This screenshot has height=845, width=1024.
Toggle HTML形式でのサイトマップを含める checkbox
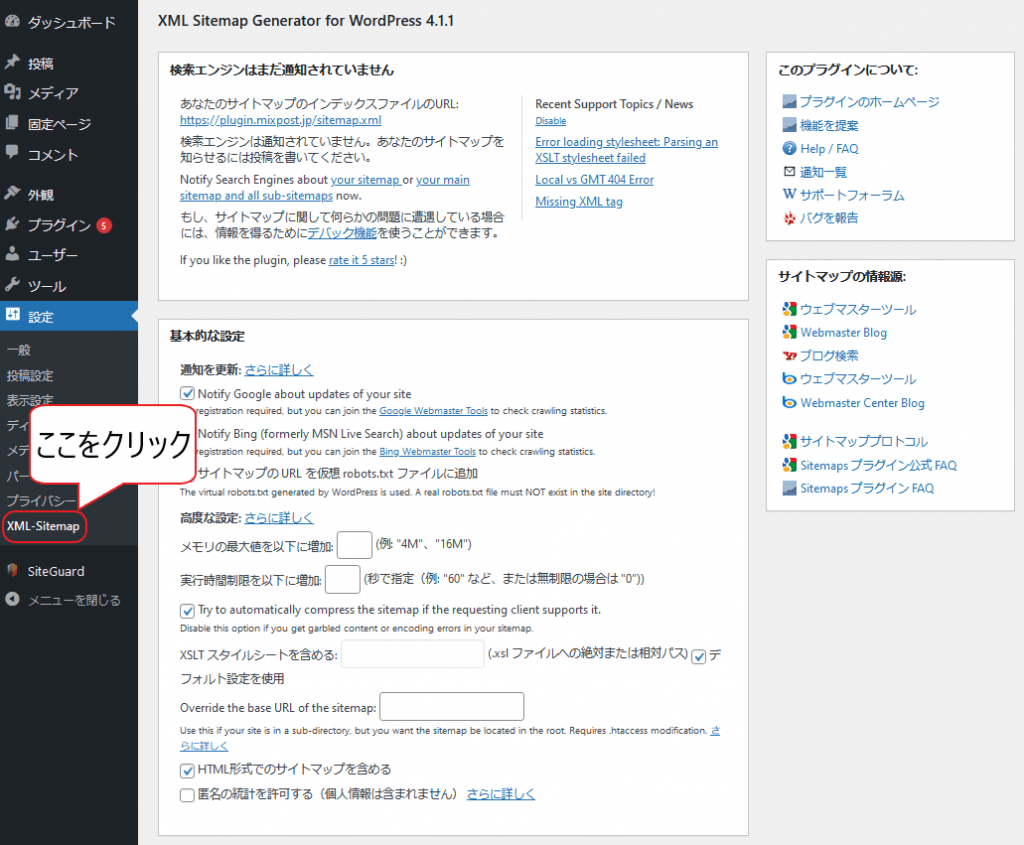click(x=187, y=770)
